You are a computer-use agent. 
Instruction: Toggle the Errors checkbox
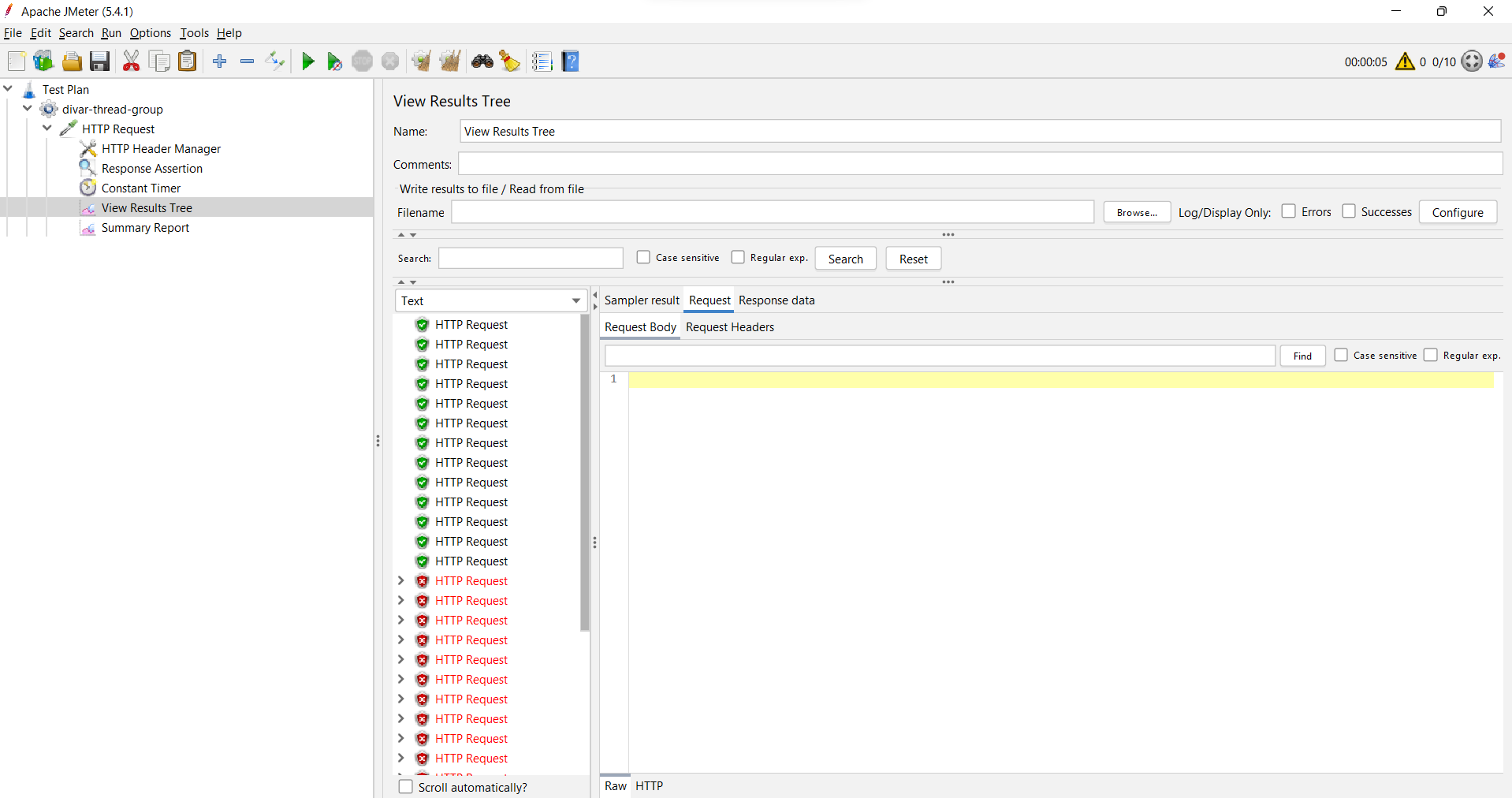[x=1289, y=211]
